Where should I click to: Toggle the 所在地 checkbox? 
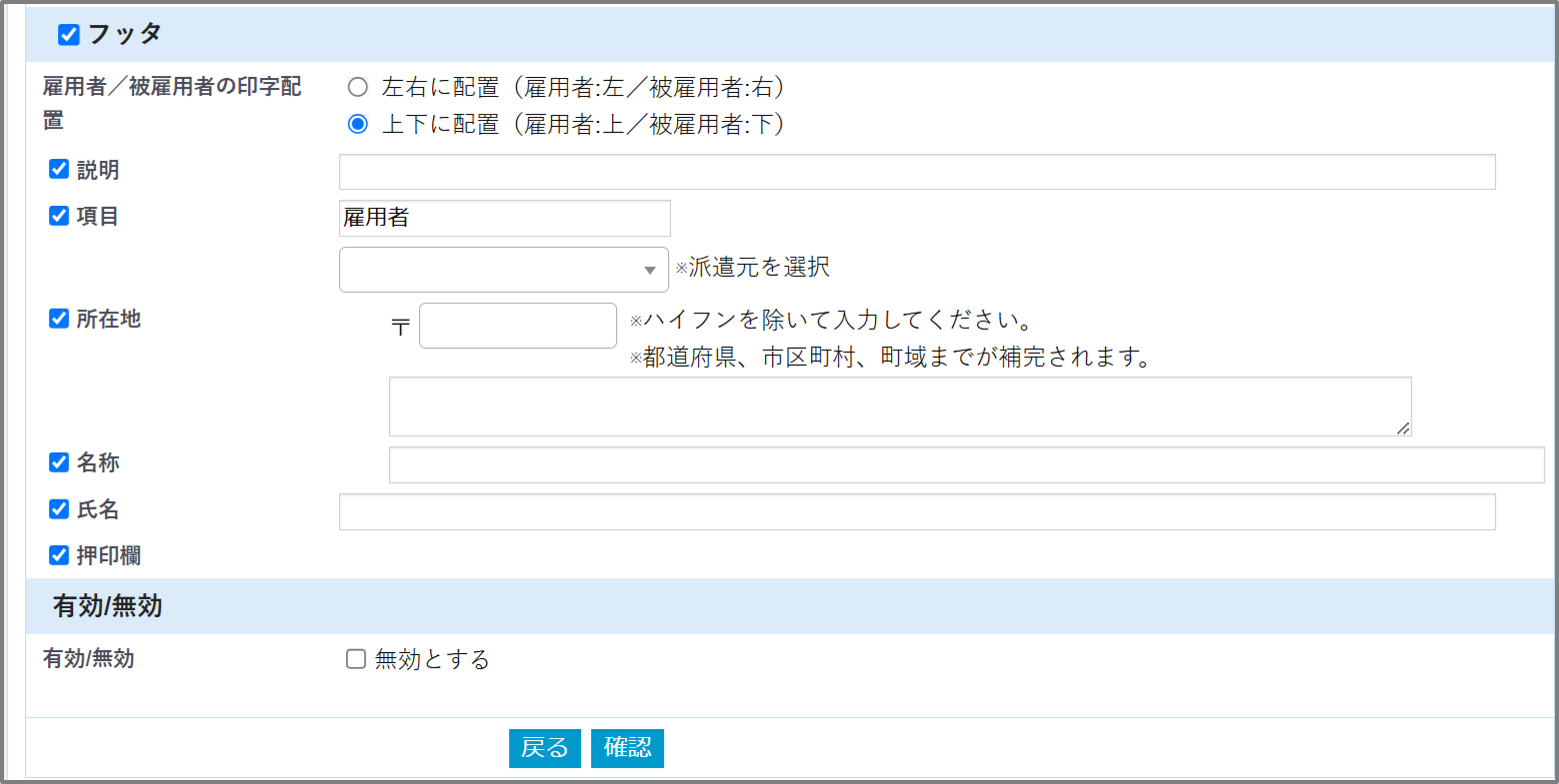click(59, 319)
